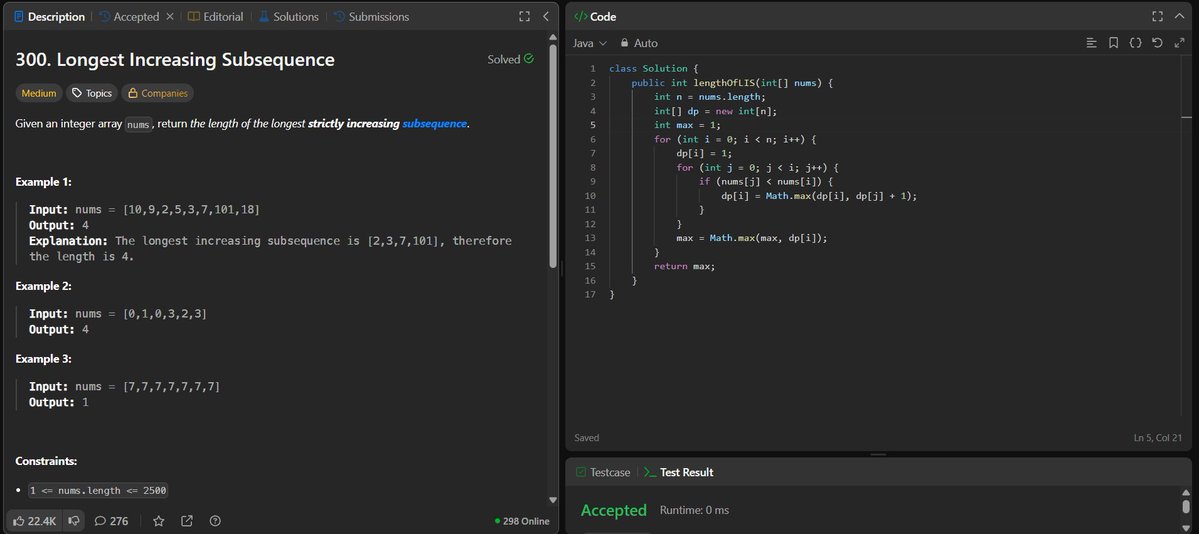Click the Accepted result text

click(x=614, y=510)
